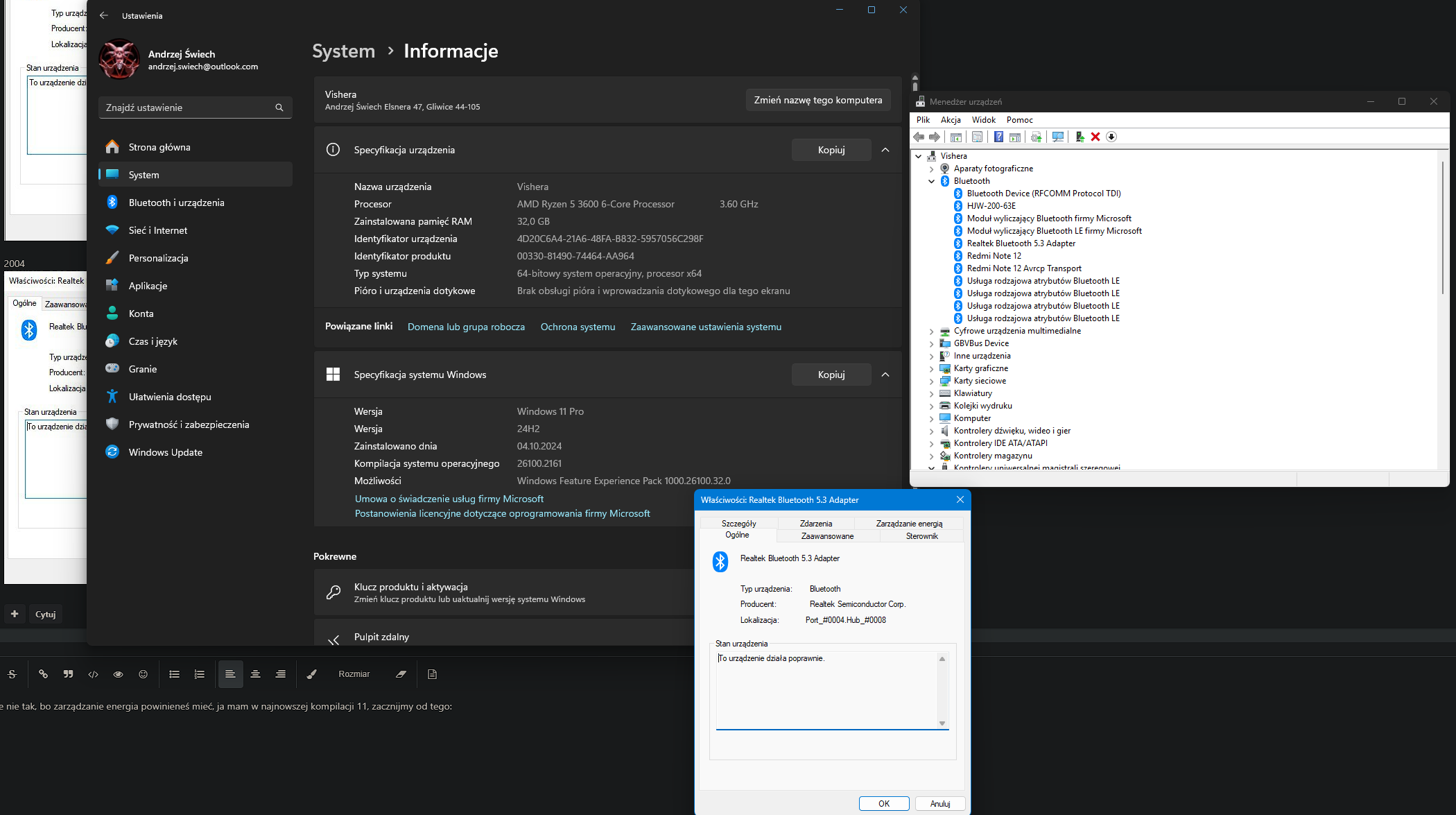Open Windows Update in Settings sidebar
This screenshot has width=1456, height=815.
[x=195, y=452]
